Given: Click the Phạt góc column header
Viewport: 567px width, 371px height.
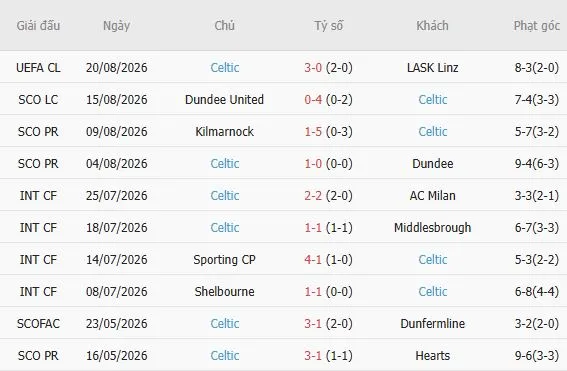Looking at the screenshot, I should (537, 26).
